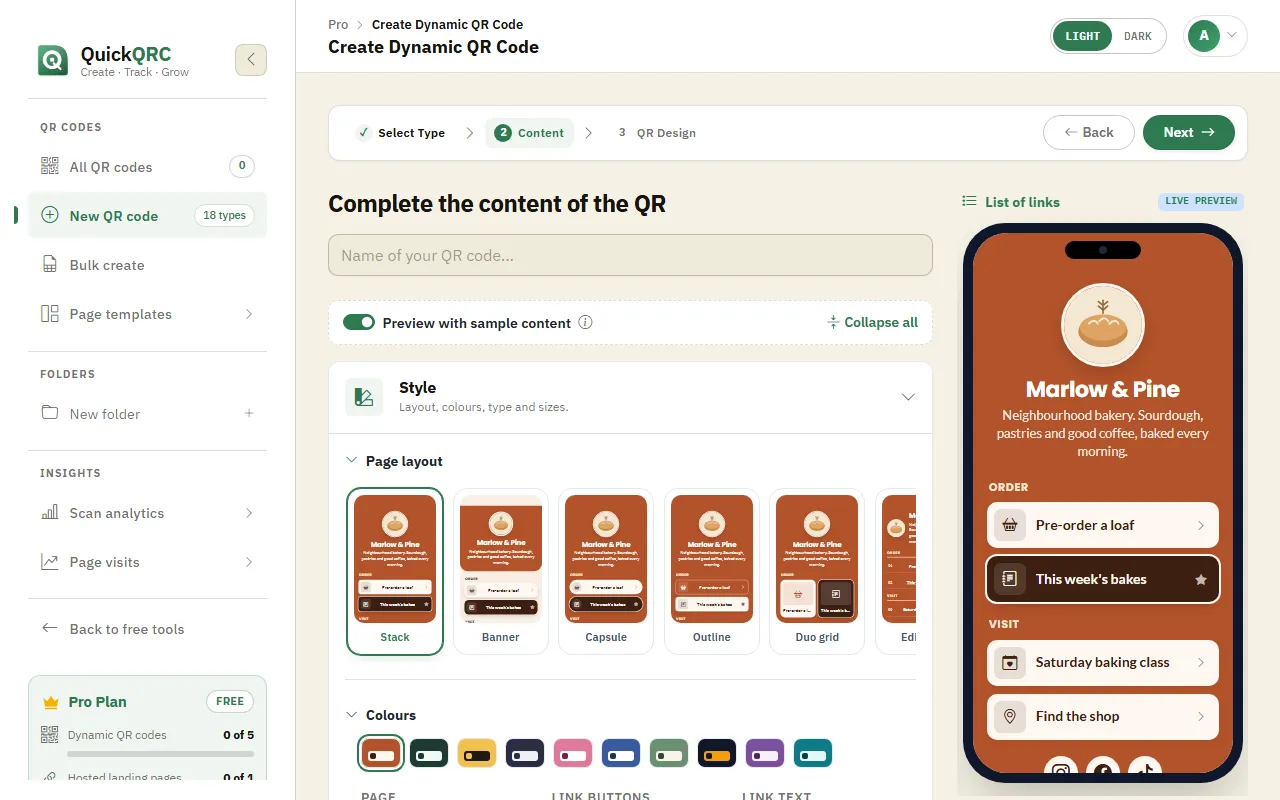Screen dimensions: 1280x800
Task: Select the yellow colour theme
Action: click(477, 753)
